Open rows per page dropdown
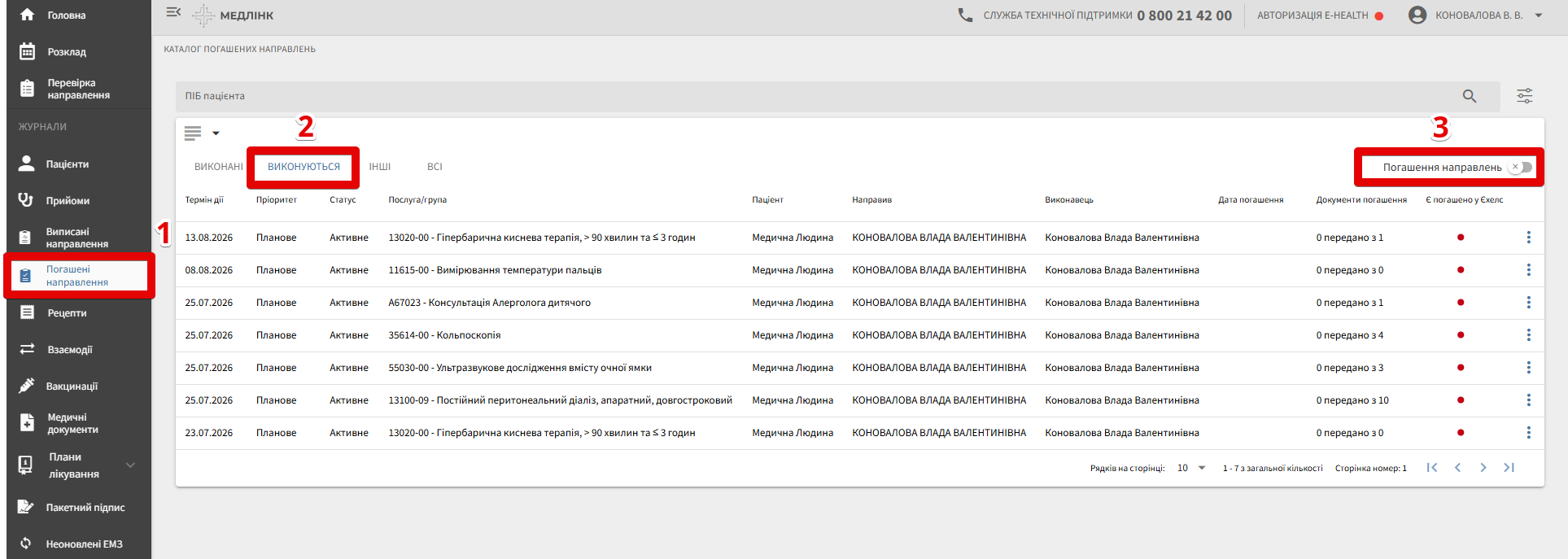Image resolution: width=1568 pixels, height=559 pixels. tap(1191, 468)
